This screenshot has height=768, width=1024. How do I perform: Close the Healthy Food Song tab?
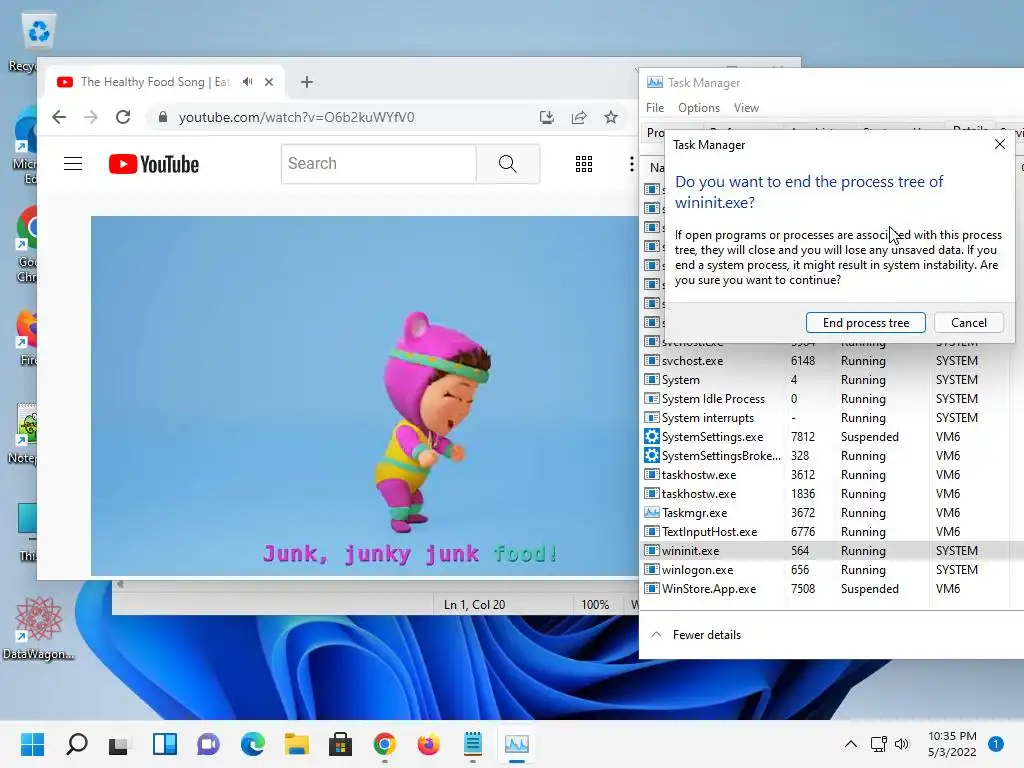click(x=269, y=82)
